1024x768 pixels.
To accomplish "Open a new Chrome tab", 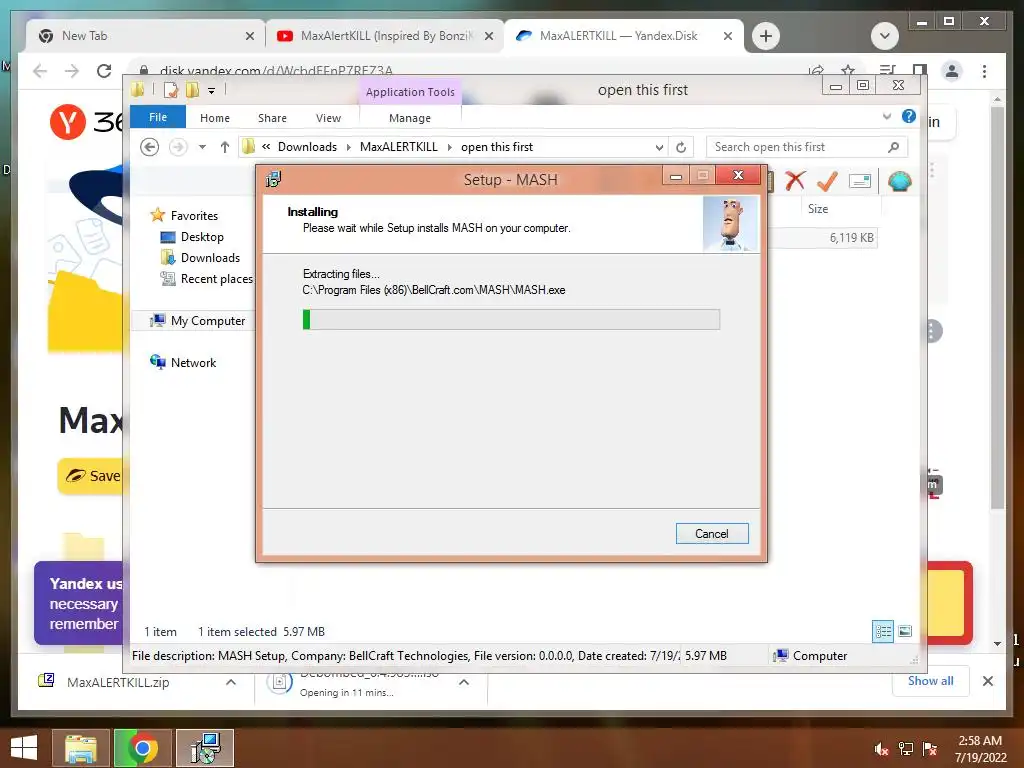I will [x=765, y=36].
